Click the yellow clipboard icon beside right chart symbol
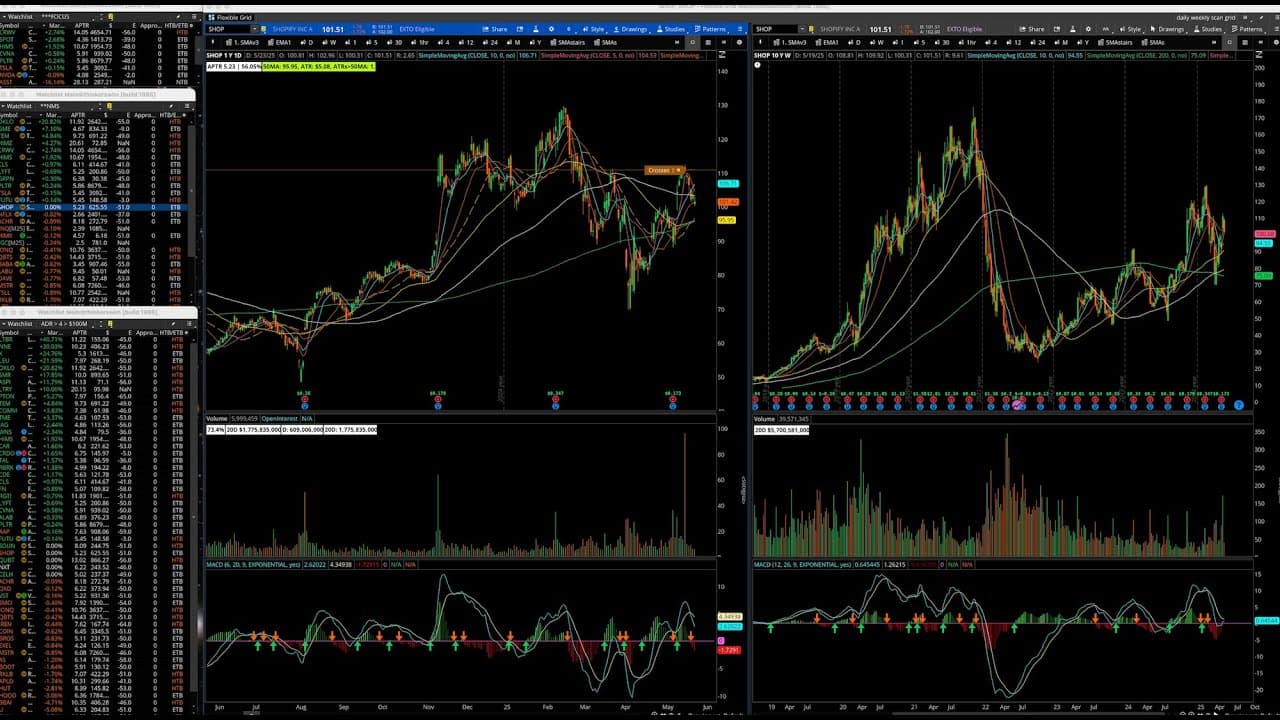The height and width of the screenshot is (720, 1280). click(811, 29)
